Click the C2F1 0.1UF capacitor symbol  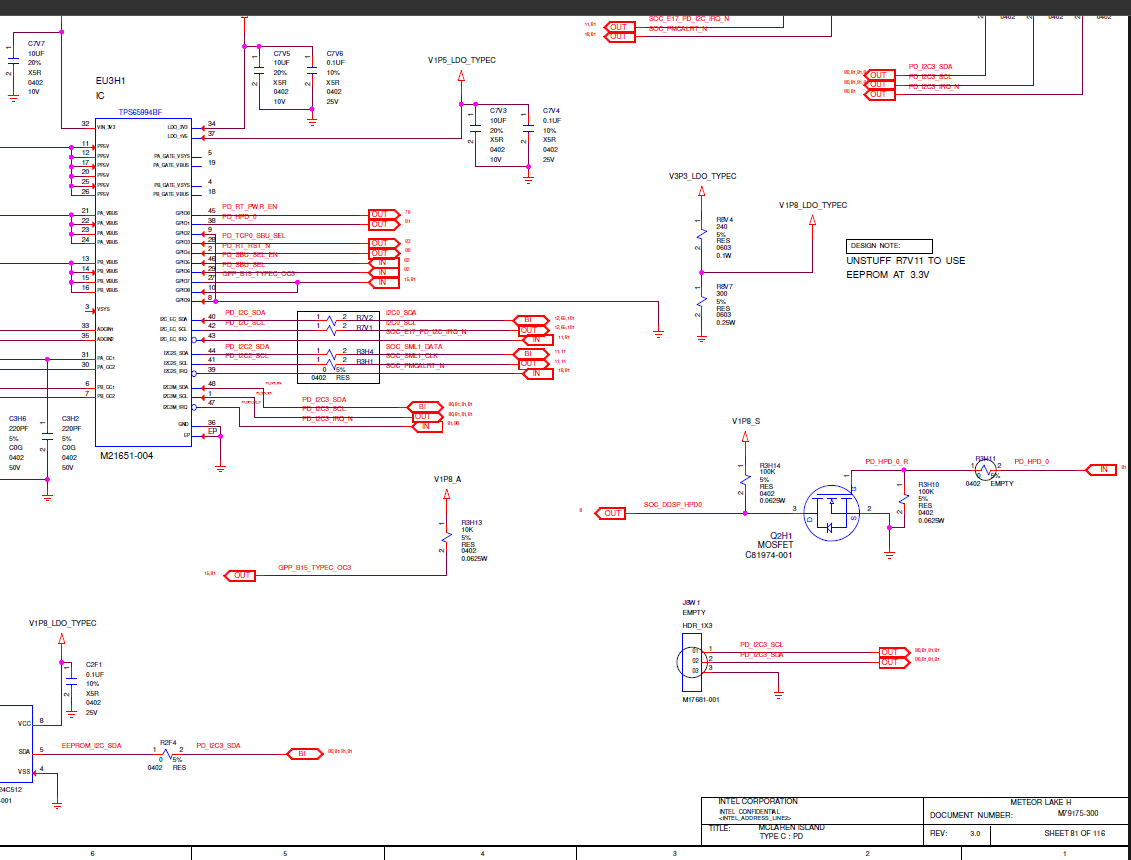71,682
